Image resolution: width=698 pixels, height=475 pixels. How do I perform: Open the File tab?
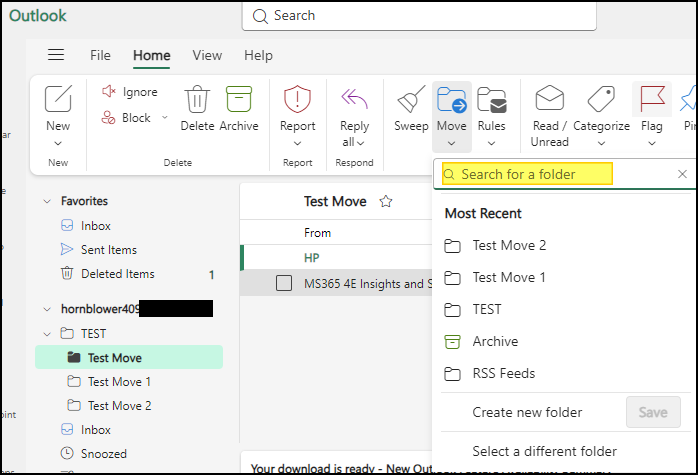100,55
